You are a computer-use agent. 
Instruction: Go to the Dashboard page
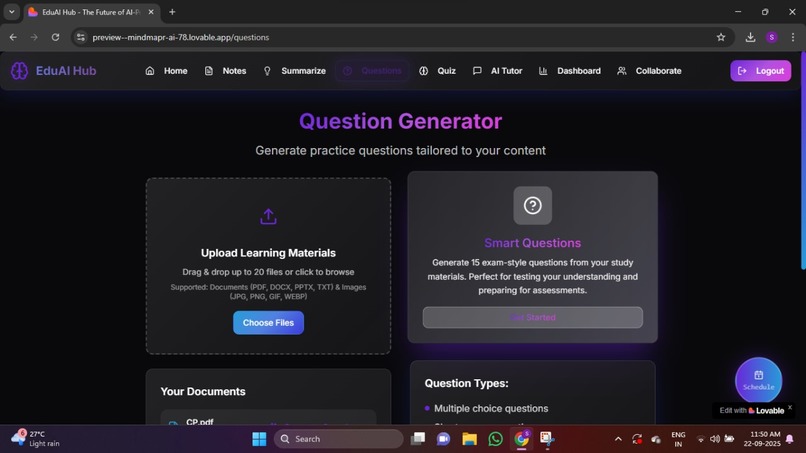[570, 71]
